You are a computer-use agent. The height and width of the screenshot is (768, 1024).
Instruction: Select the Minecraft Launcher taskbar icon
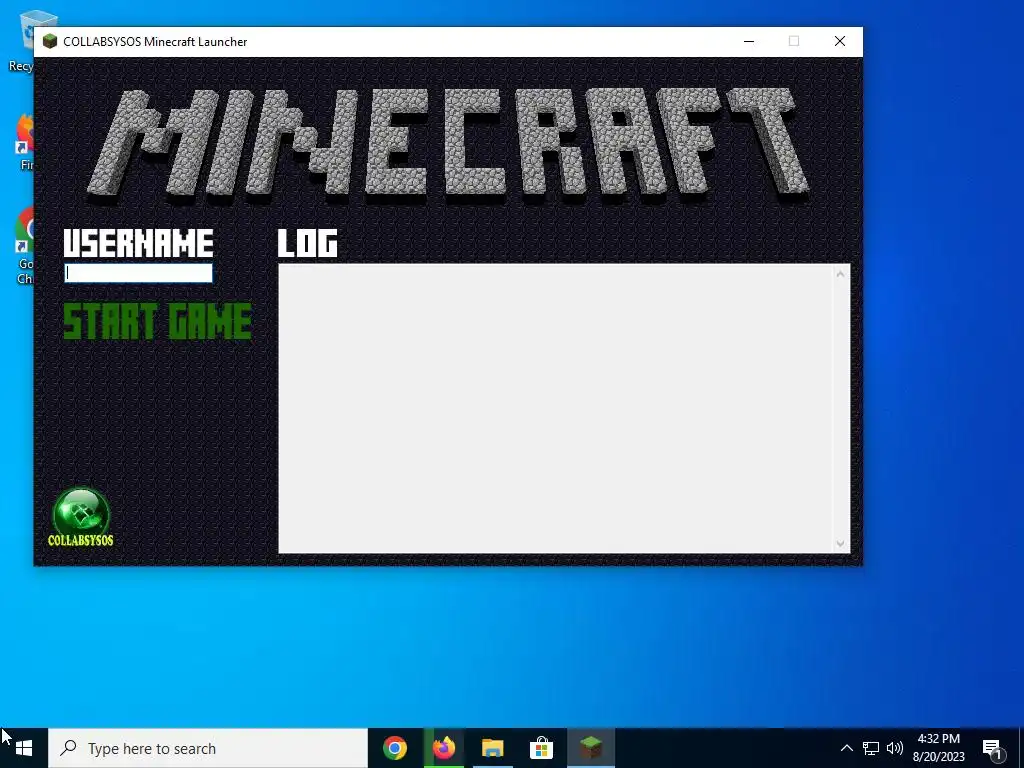click(x=591, y=748)
